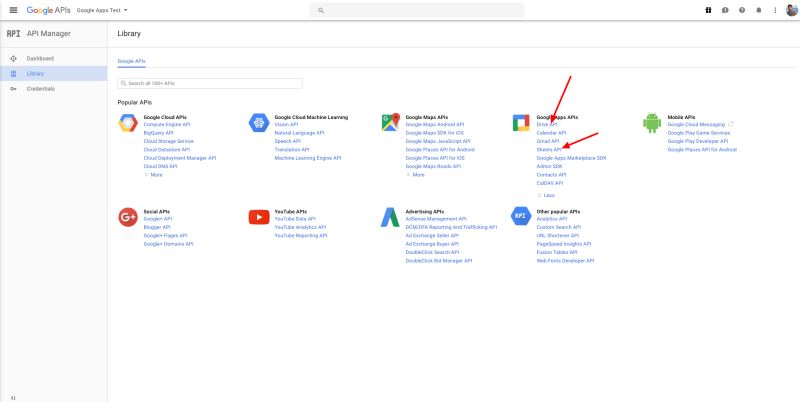Open the Drive API link

pyautogui.click(x=547, y=124)
